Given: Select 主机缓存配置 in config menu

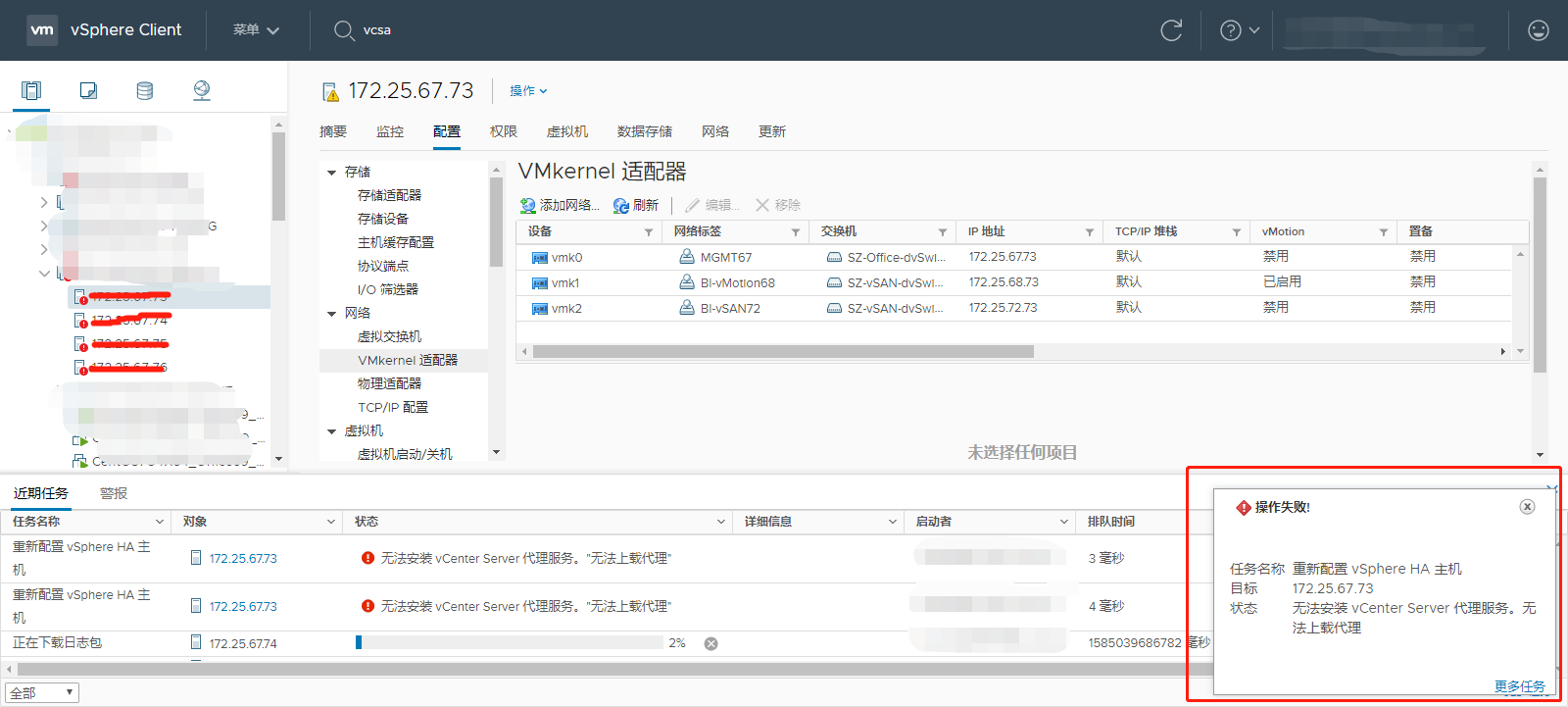Looking at the screenshot, I should (x=396, y=242).
